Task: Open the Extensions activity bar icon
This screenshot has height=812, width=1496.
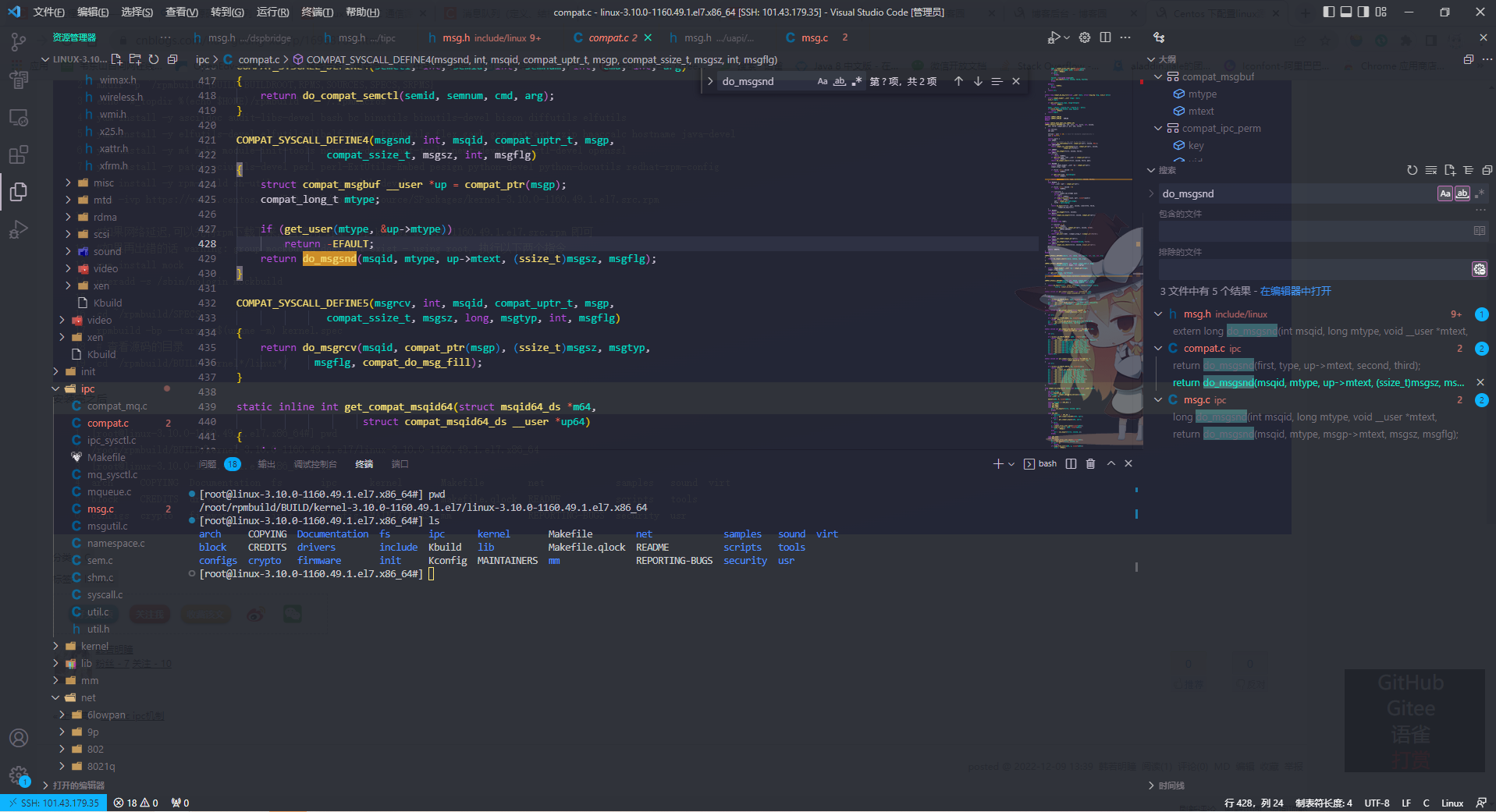Action: point(19,154)
